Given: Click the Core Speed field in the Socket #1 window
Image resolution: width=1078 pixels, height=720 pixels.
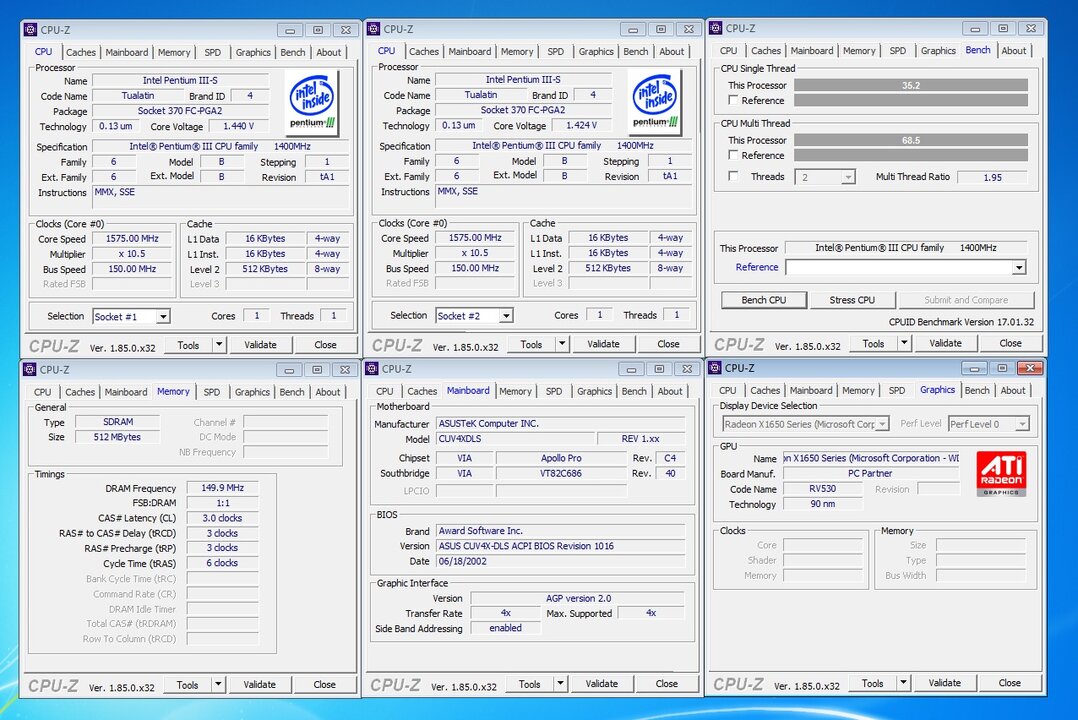Looking at the screenshot, I should [132, 239].
